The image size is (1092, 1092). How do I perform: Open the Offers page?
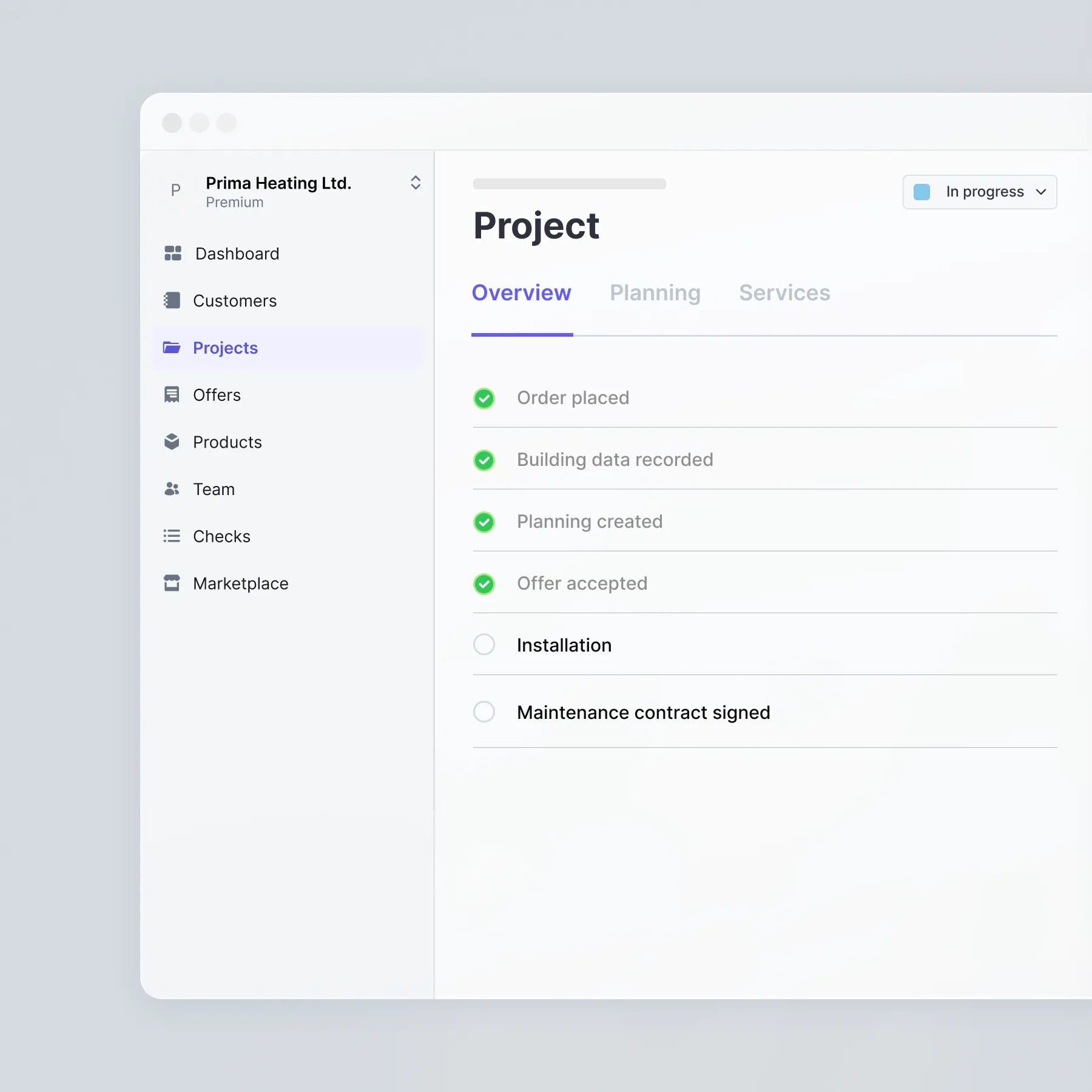tap(288, 395)
